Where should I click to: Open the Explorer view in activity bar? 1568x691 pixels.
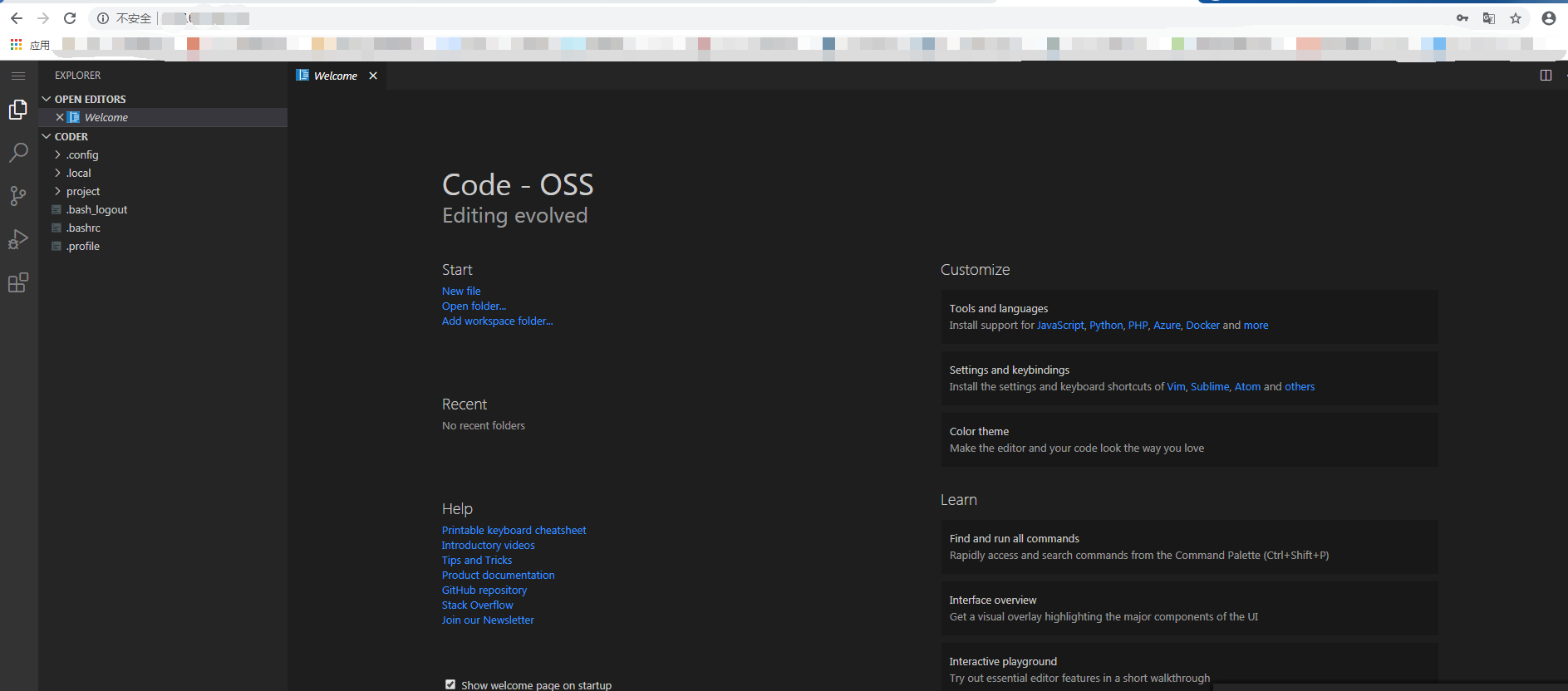click(x=18, y=110)
